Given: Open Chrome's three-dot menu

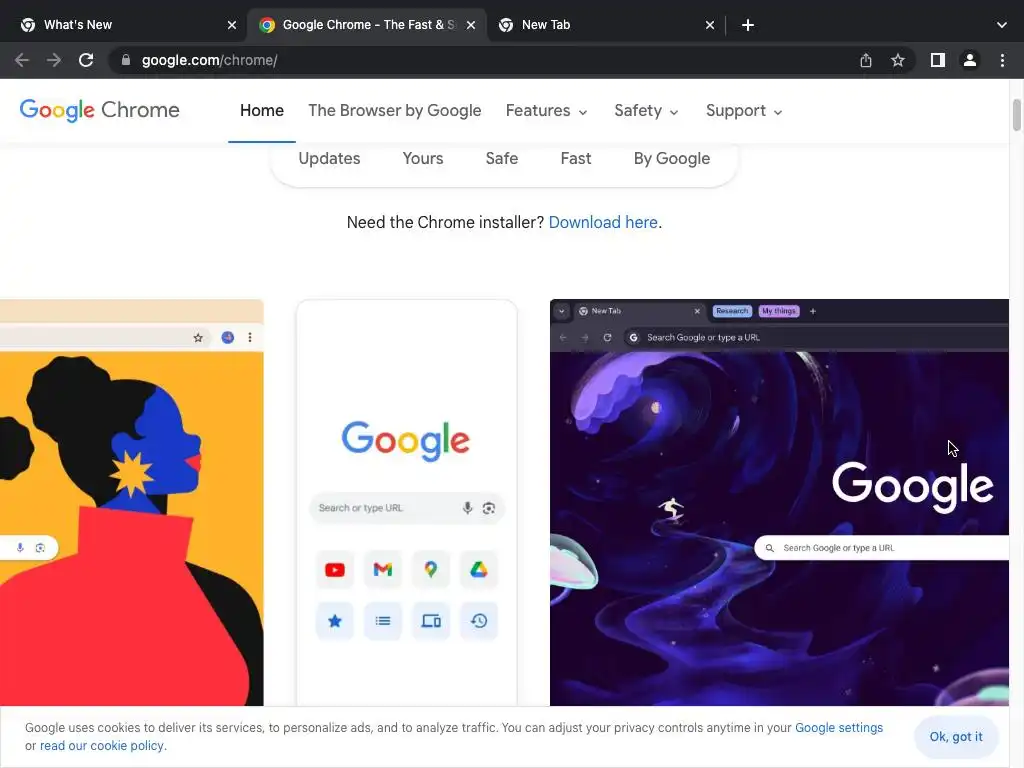Looking at the screenshot, I should 1002,60.
